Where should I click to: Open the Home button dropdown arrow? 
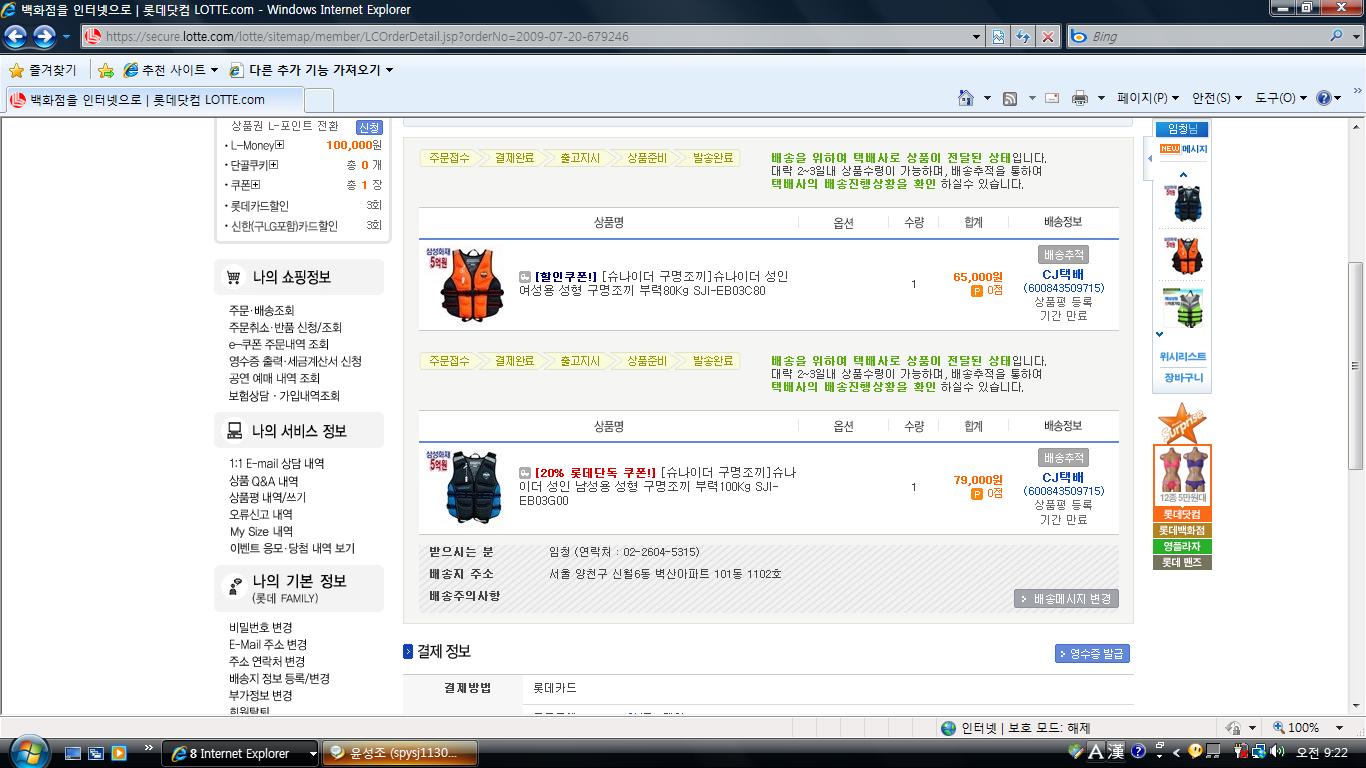986,98
